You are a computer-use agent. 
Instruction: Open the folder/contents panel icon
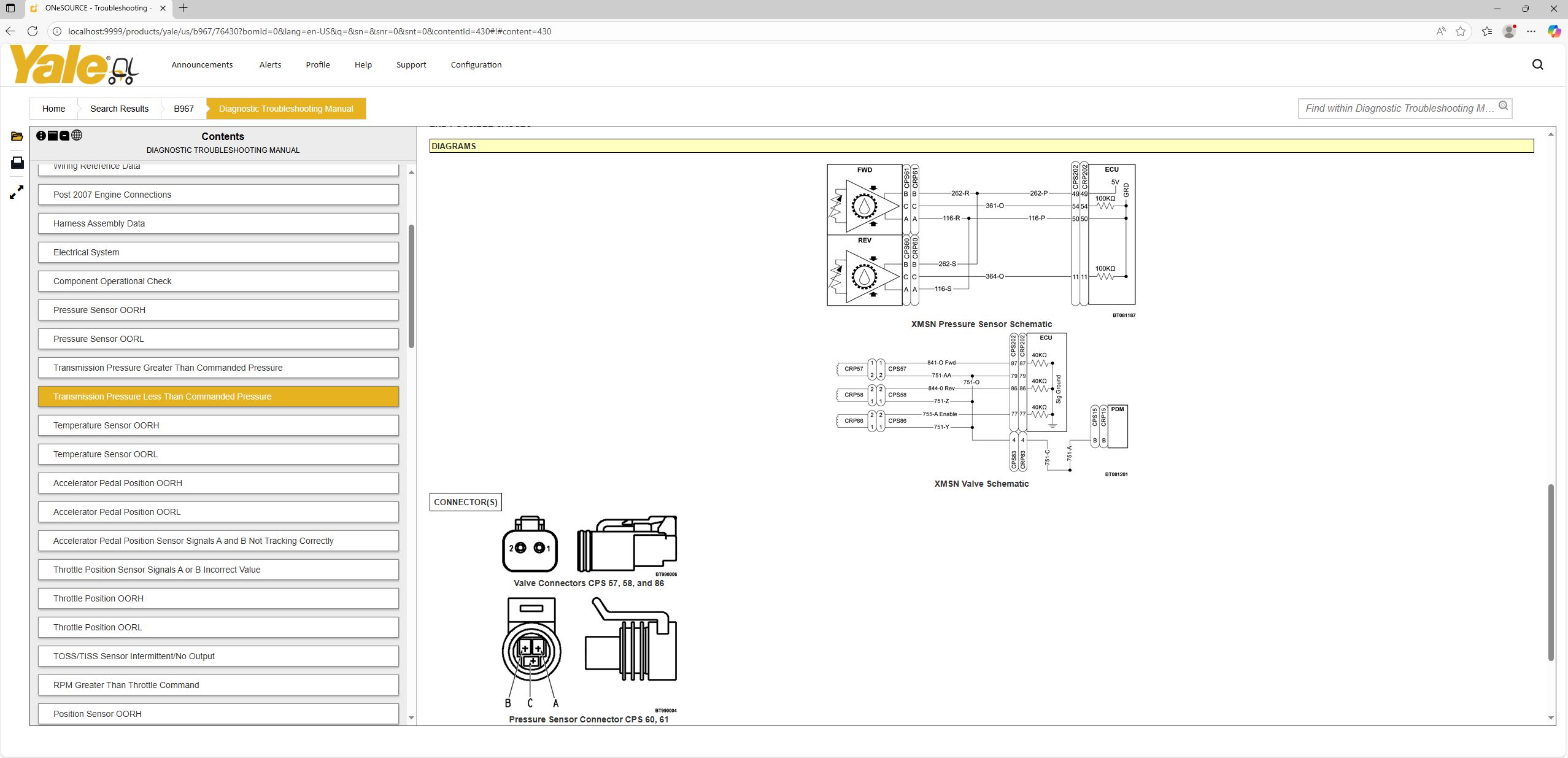click(17, 136)
